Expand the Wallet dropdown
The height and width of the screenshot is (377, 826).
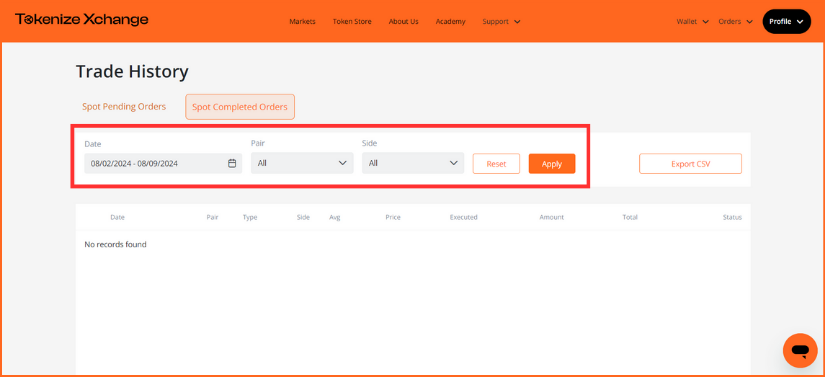(x=692, y=22)
